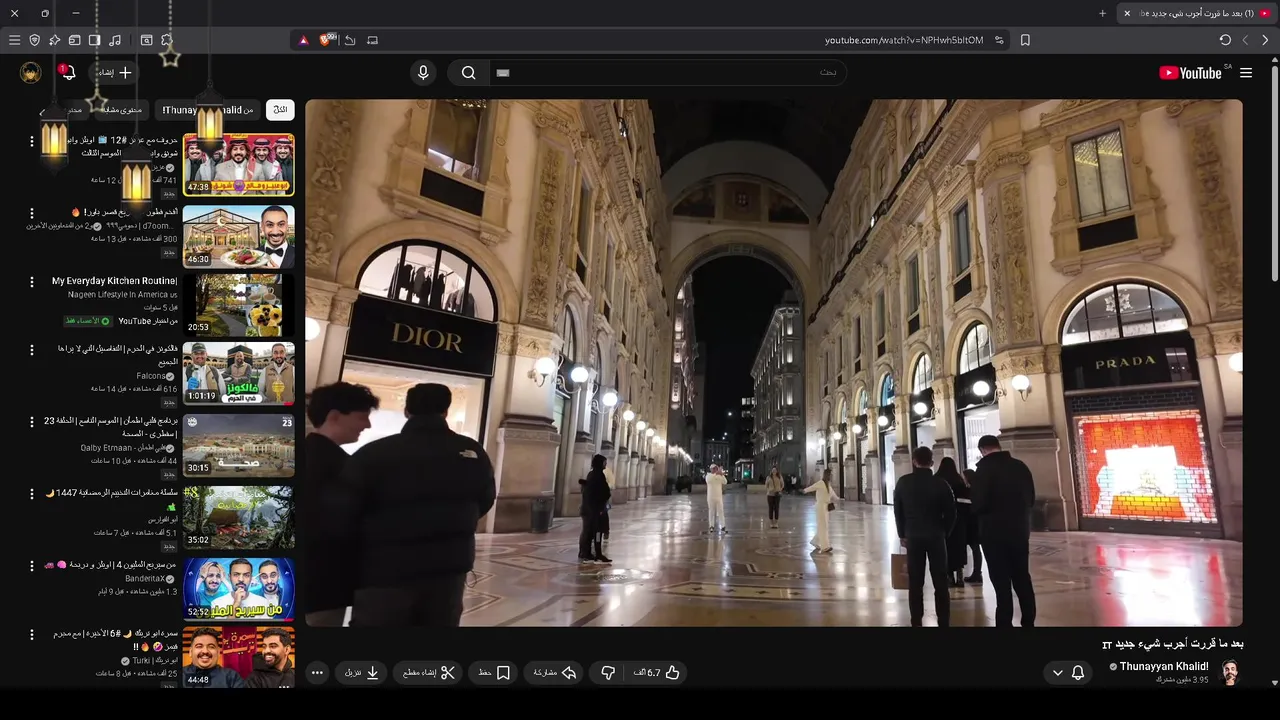Expand subscription notification options dropdown
This screenshot has width=1280, height=720.
pyautogui.click(x=1057, y=673)
